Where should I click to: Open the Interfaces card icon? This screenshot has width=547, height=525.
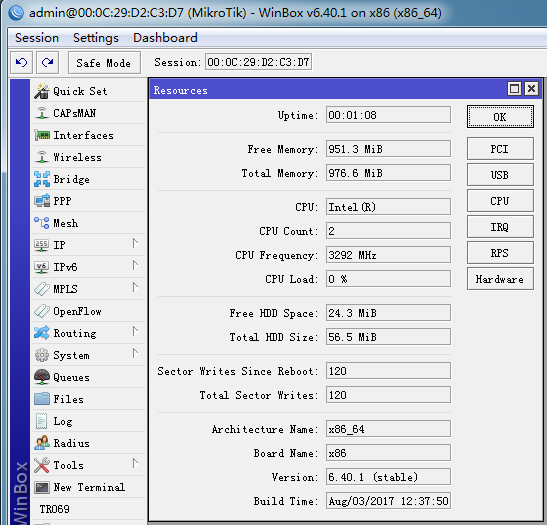[42, 135]
